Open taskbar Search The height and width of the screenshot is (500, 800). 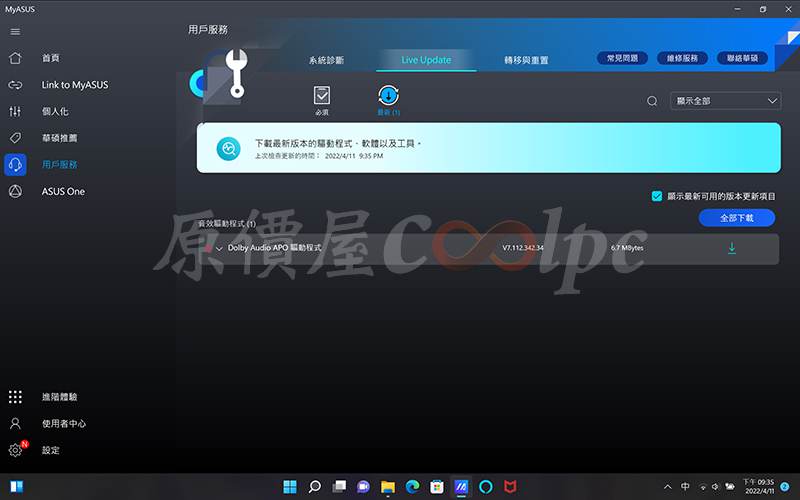click(315, 487)
